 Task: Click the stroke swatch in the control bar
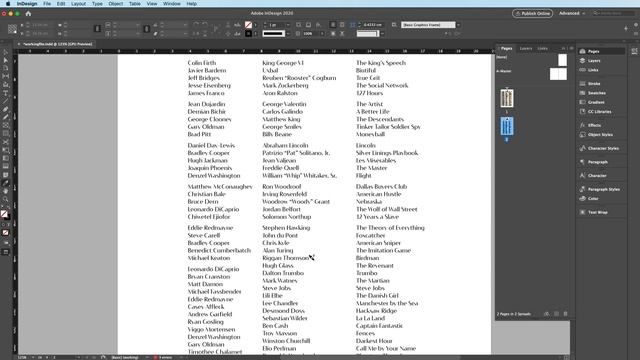click(248, 33)
